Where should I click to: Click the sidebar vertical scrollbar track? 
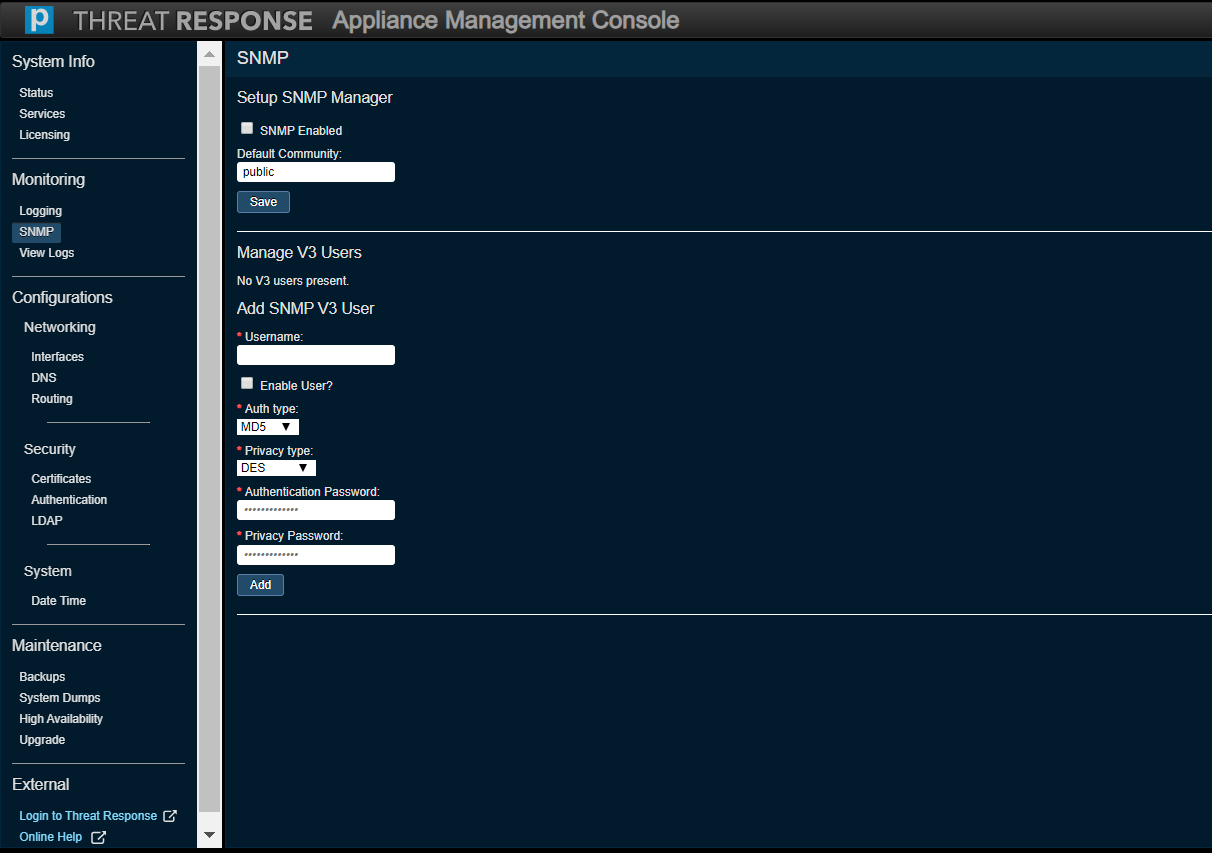(209, 440)
